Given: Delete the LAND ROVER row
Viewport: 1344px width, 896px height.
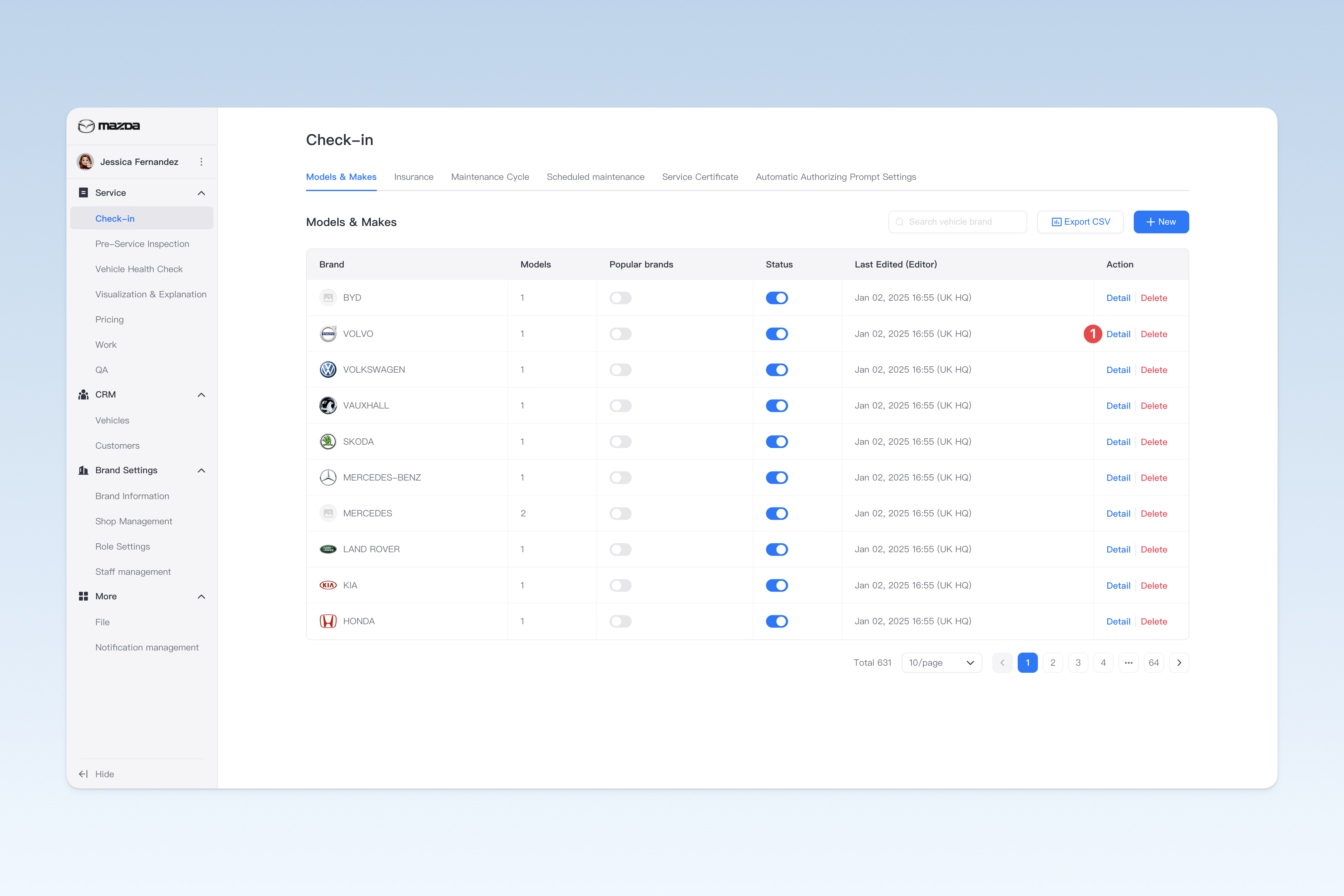Looking at the screenshot, I should tap(1154, 550).
